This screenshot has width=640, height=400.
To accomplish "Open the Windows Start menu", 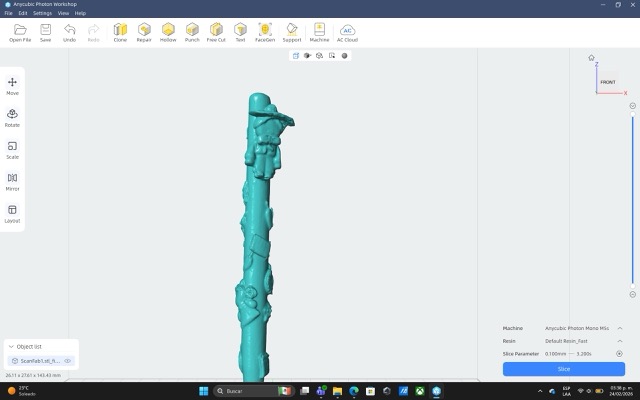I will 203,391.
